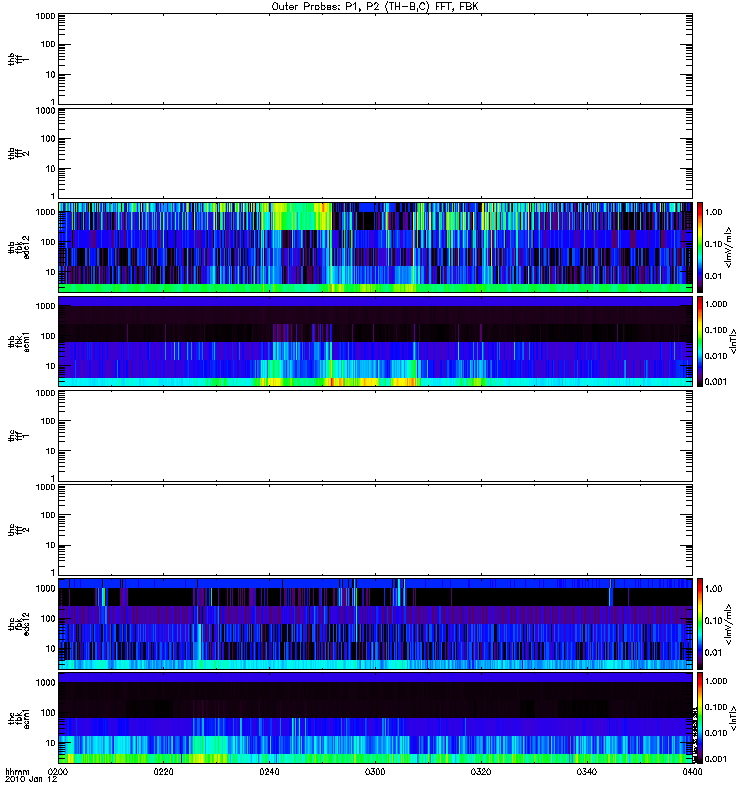Click the "2010 Jan 12" date label

click(31, 779)
